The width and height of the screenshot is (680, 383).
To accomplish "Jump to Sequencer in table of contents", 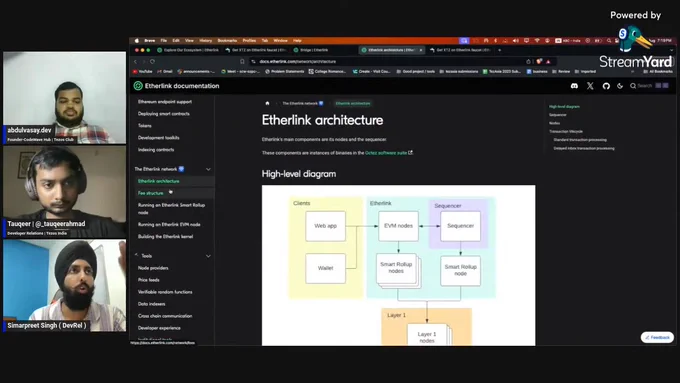I will point(558,115).
